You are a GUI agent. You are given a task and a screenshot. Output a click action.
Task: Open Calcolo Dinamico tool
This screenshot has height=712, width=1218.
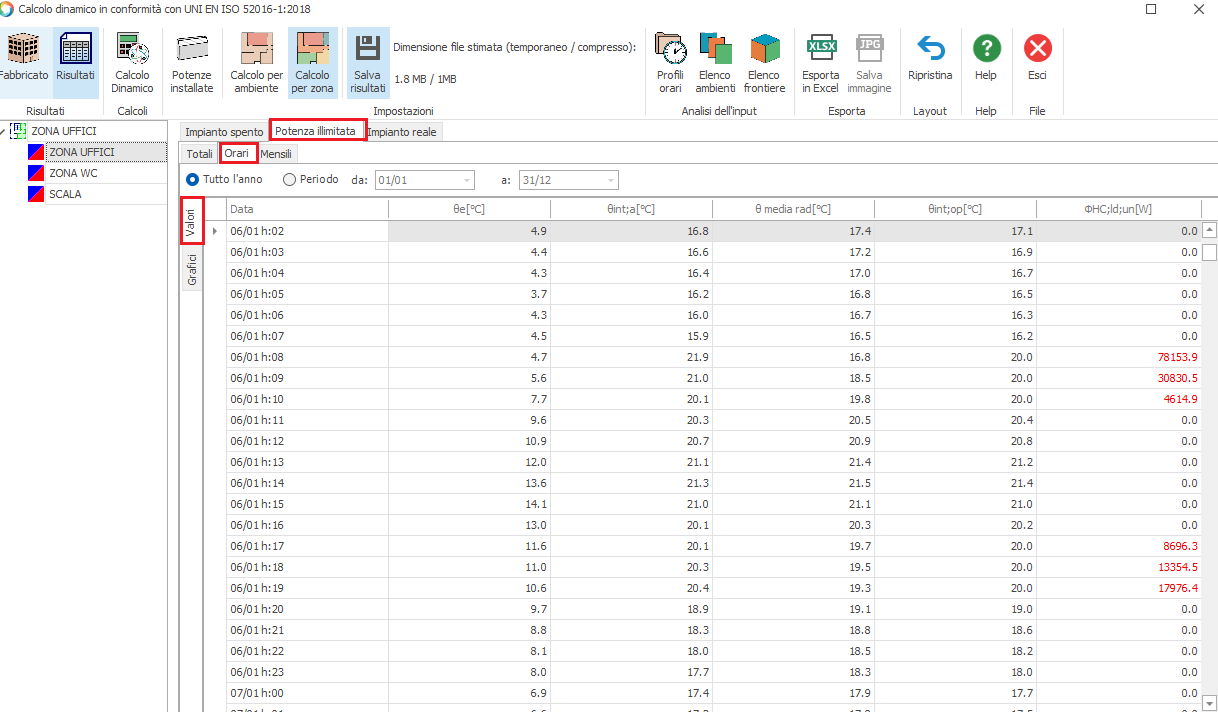[132, 62]
